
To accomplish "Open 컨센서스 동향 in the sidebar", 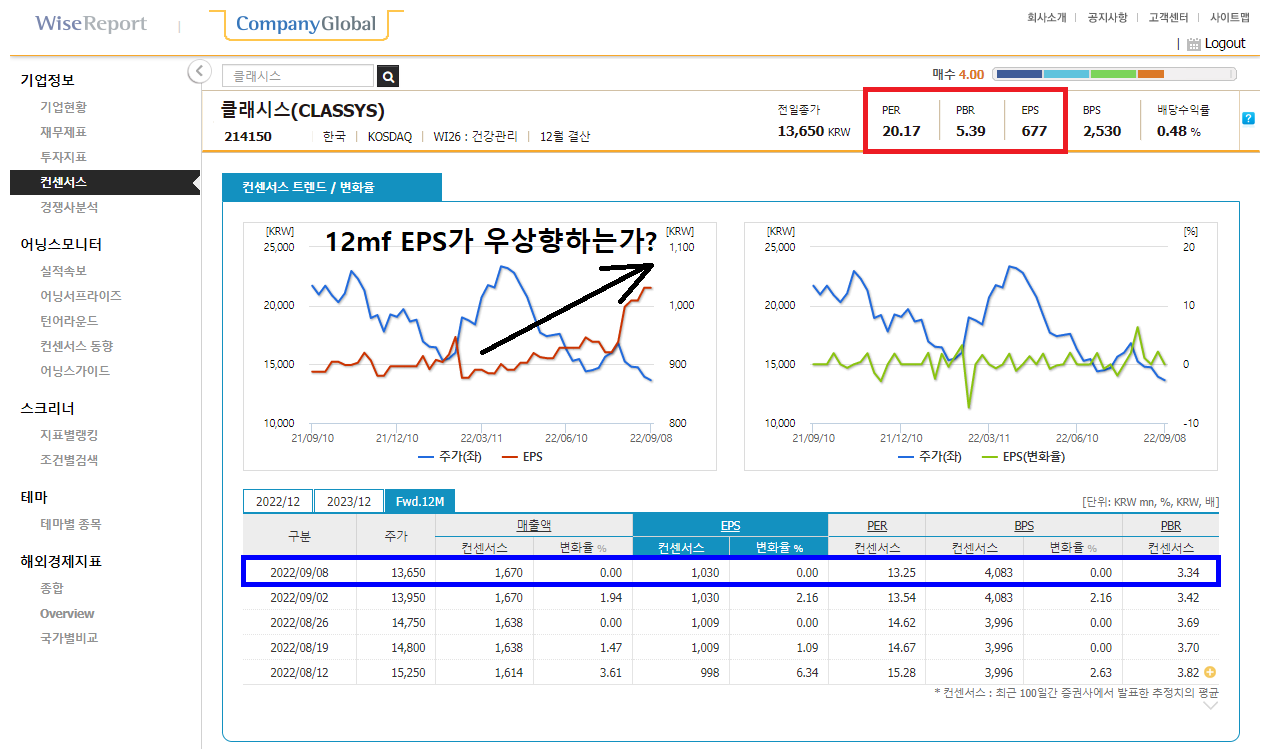I will 77,346.
